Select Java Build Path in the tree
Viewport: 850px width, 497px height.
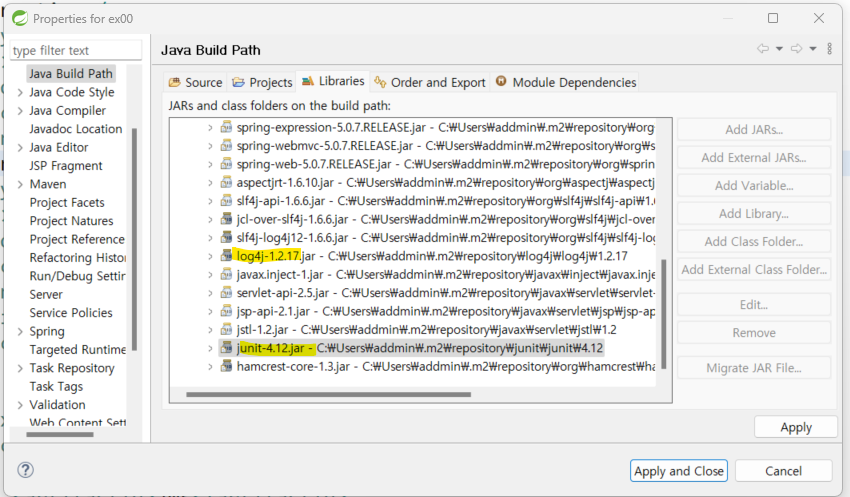tap(70, 74)
